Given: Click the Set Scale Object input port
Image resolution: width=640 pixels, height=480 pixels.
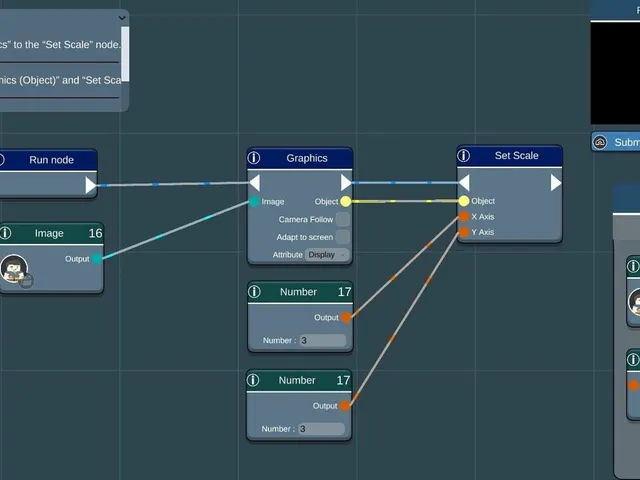Looking at the screenshot, I should [464, 201].
